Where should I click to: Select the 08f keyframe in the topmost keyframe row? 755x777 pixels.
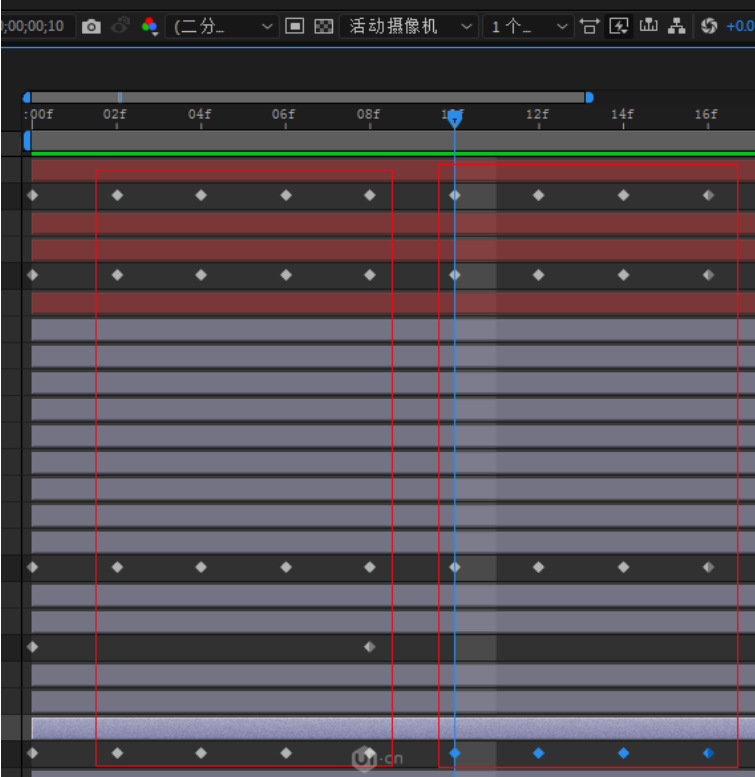370,195
